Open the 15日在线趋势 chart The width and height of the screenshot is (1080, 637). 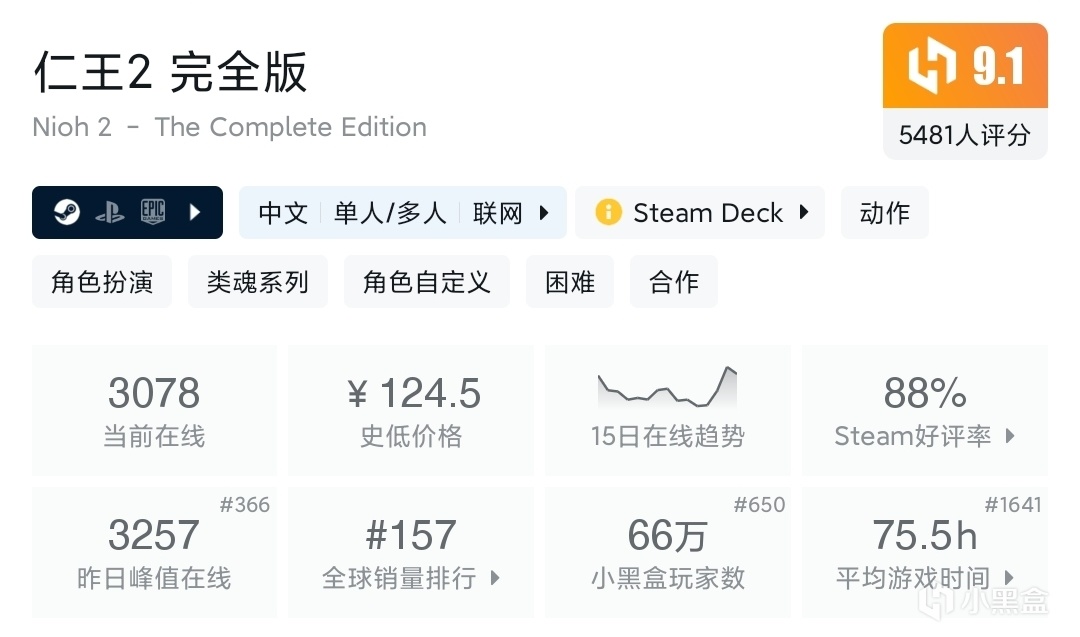coord(667,410)
